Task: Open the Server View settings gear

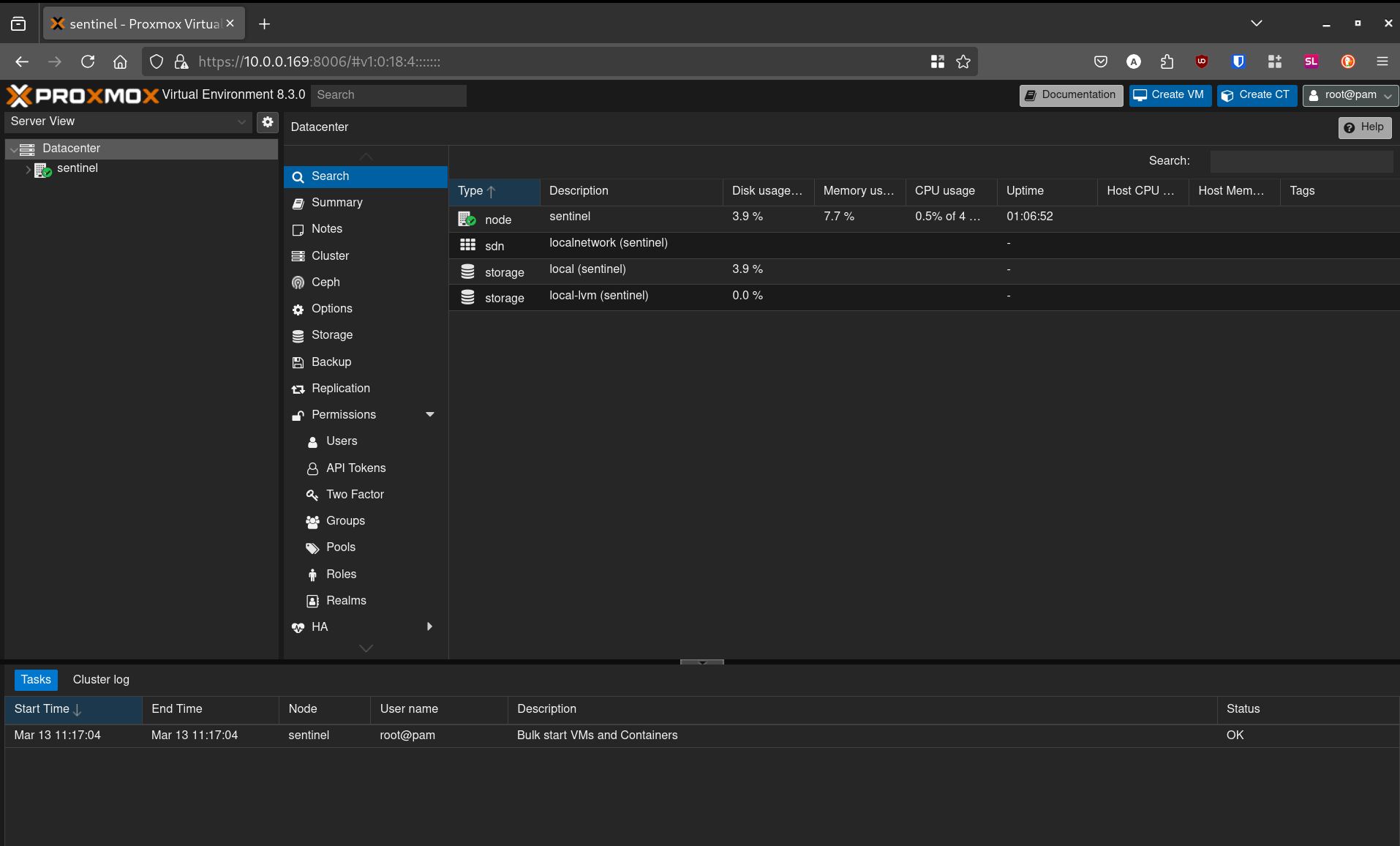Action: 268,122
